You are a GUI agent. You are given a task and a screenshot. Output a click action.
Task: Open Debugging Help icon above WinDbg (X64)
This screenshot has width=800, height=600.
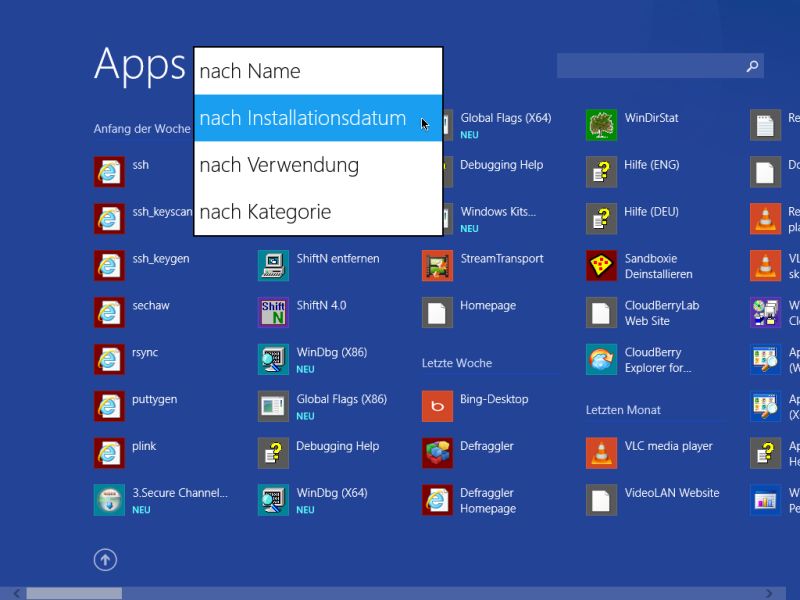tap(273, 453)
